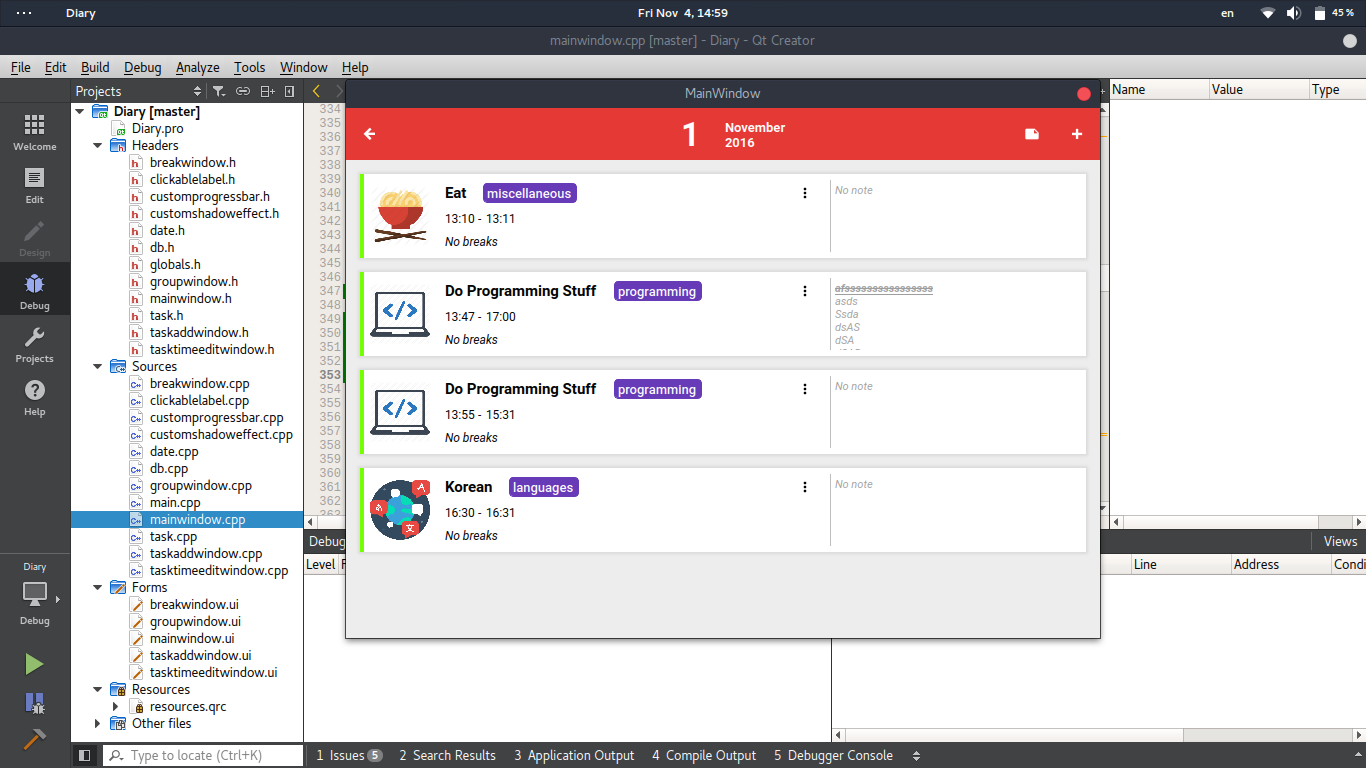Viewport: 1366px width, 768px height.
Task: Click the battery indicator in top bar
Action: [x=1334, y=13]
